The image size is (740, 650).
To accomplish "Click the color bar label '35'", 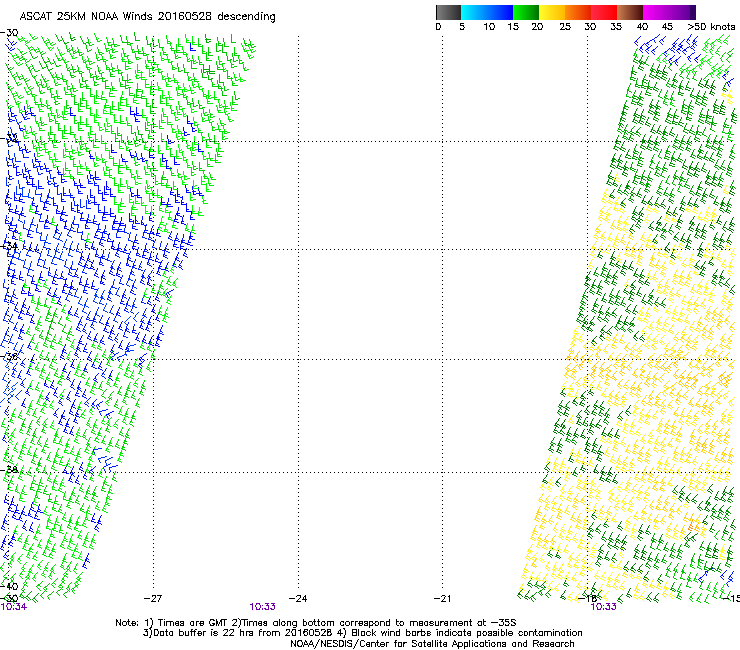I will 616,27.
